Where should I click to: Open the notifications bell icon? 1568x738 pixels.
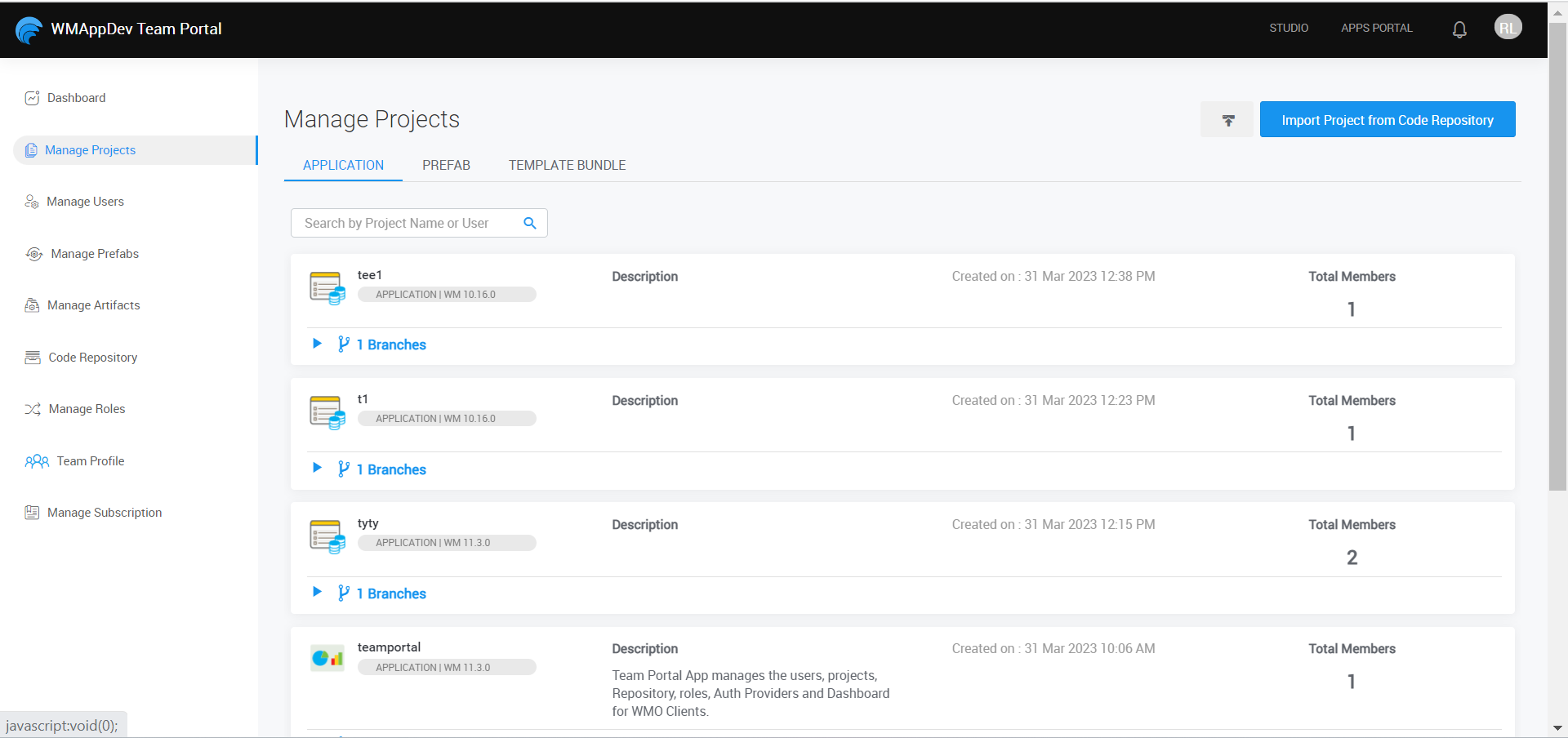1459,29
